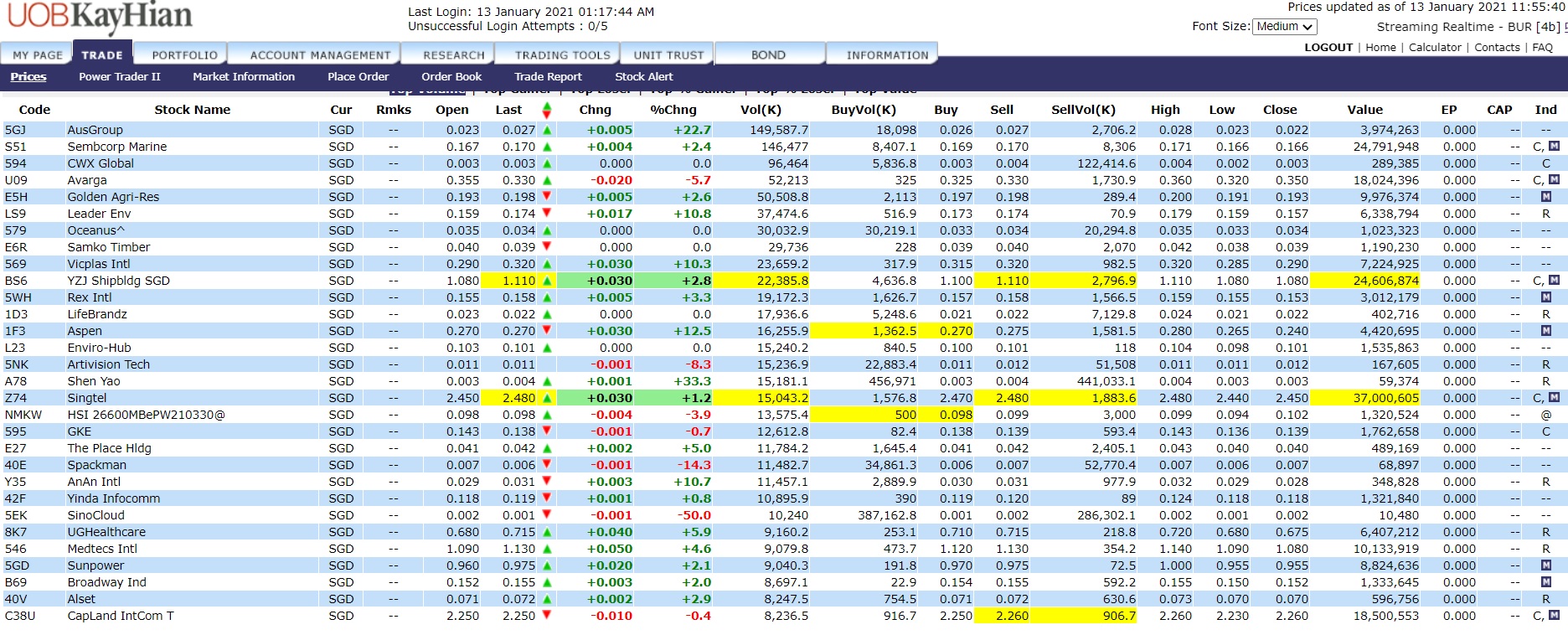This screenshot has width=1568, height=635.
Task: Click the up/down arrow column header icon
Action: pos(547,110)
